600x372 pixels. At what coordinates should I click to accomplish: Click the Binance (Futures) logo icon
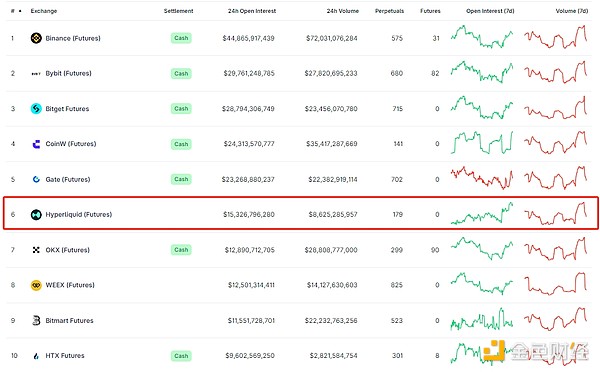(36, 38)
